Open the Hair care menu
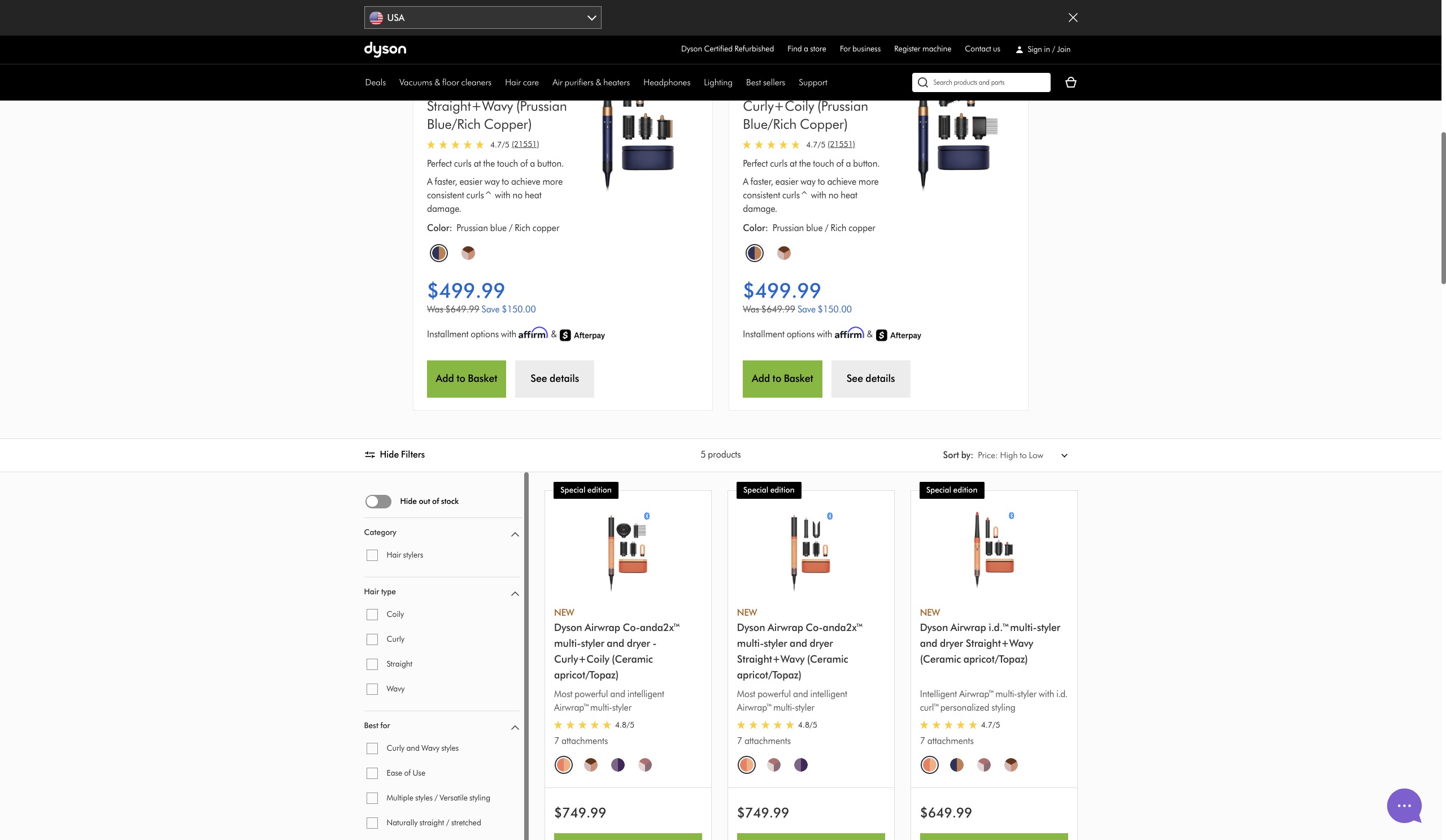Screen dimensions: 1446x840 (521, 82)
